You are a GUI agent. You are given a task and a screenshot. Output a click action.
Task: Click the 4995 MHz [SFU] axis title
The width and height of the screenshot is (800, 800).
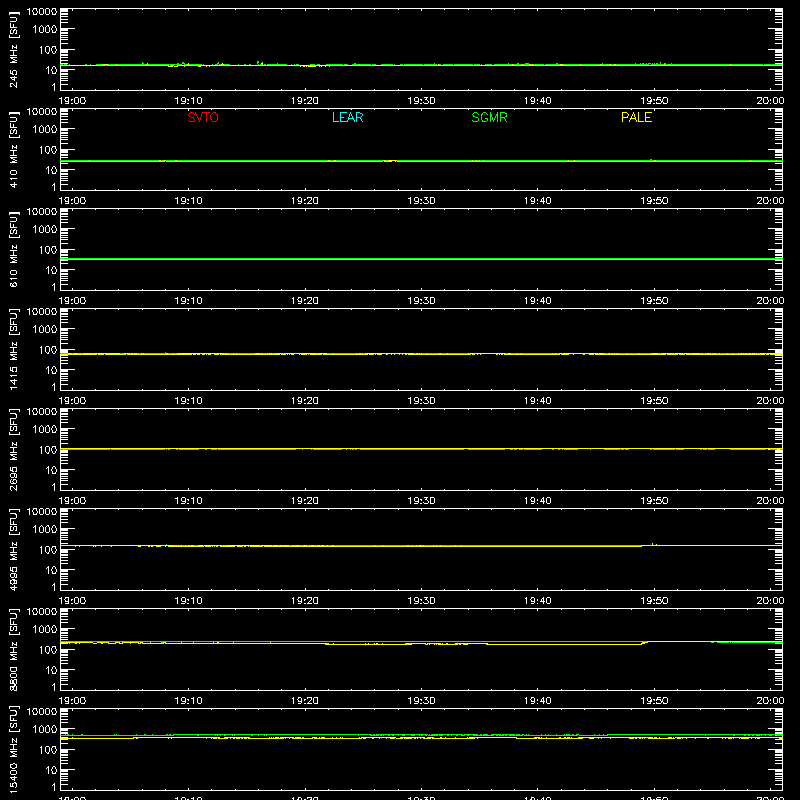(13, 549)
